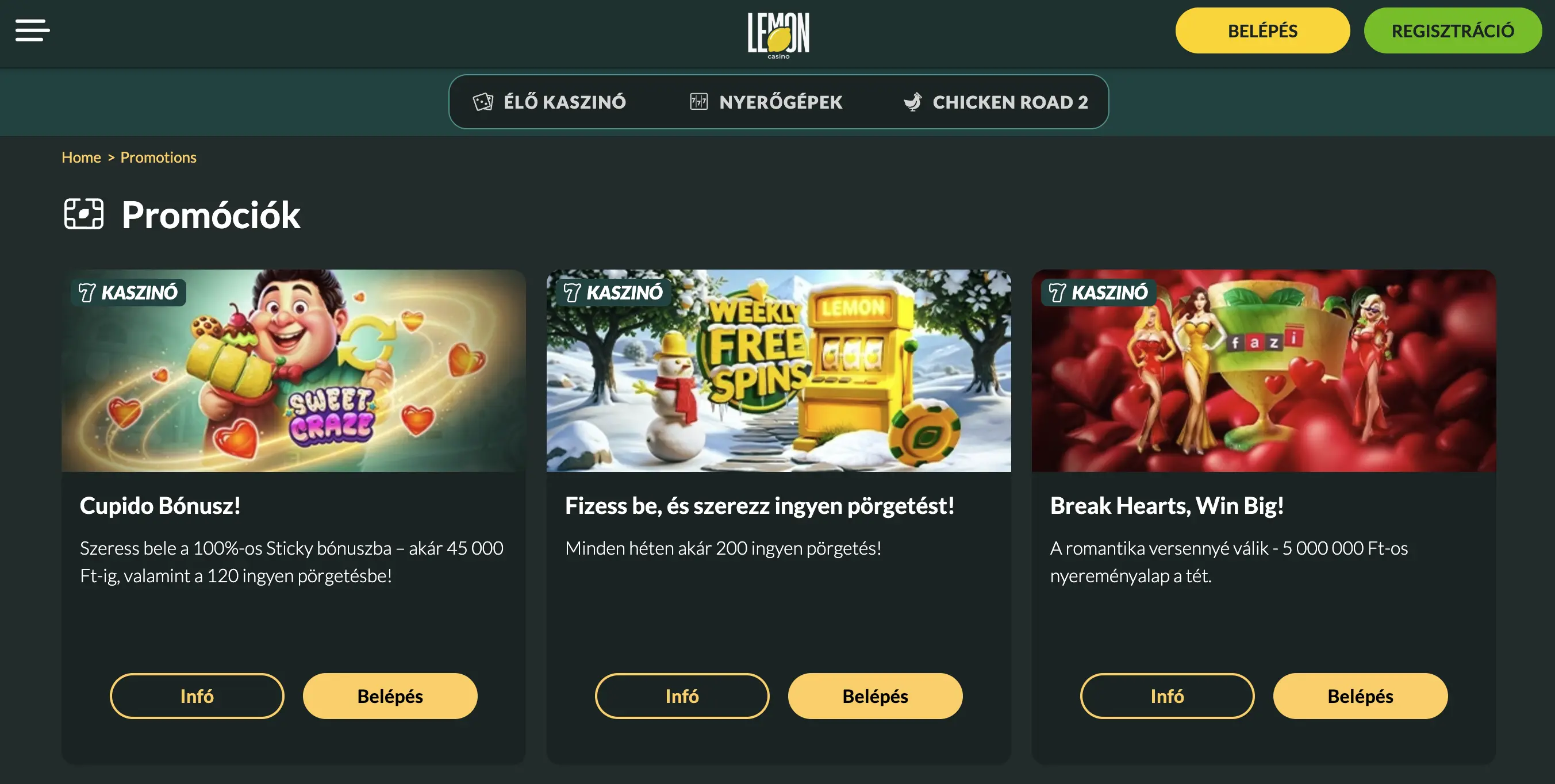
Task: Open the hamburger menu icon
Action: (x=33, y=30)
